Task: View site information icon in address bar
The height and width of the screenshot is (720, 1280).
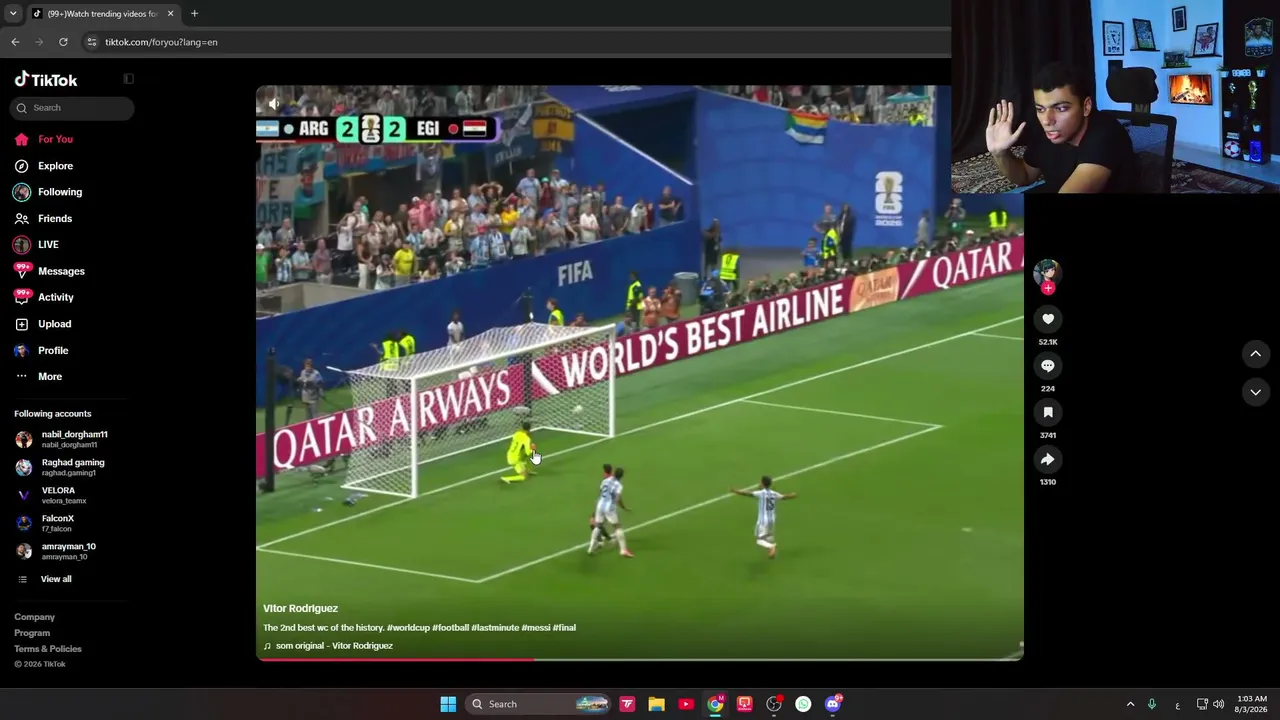Action: [x=92, y=42]
